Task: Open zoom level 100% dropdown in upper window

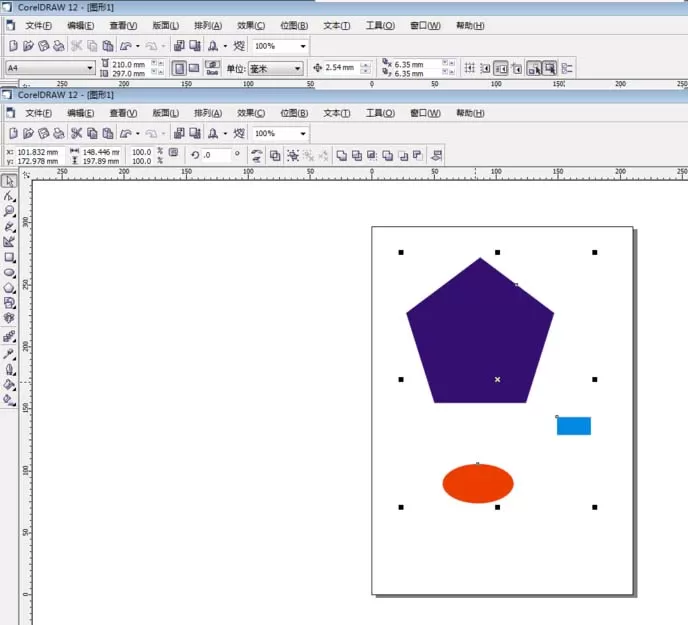Action: pos(303,46)
